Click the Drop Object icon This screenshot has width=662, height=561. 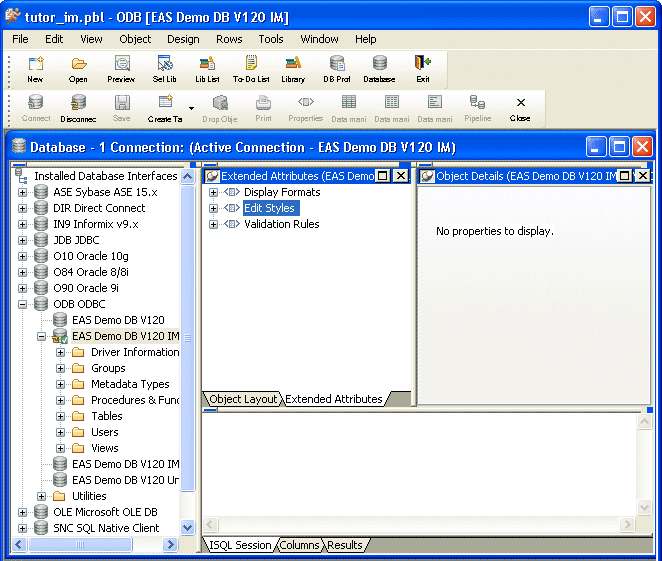click(220, 108)
